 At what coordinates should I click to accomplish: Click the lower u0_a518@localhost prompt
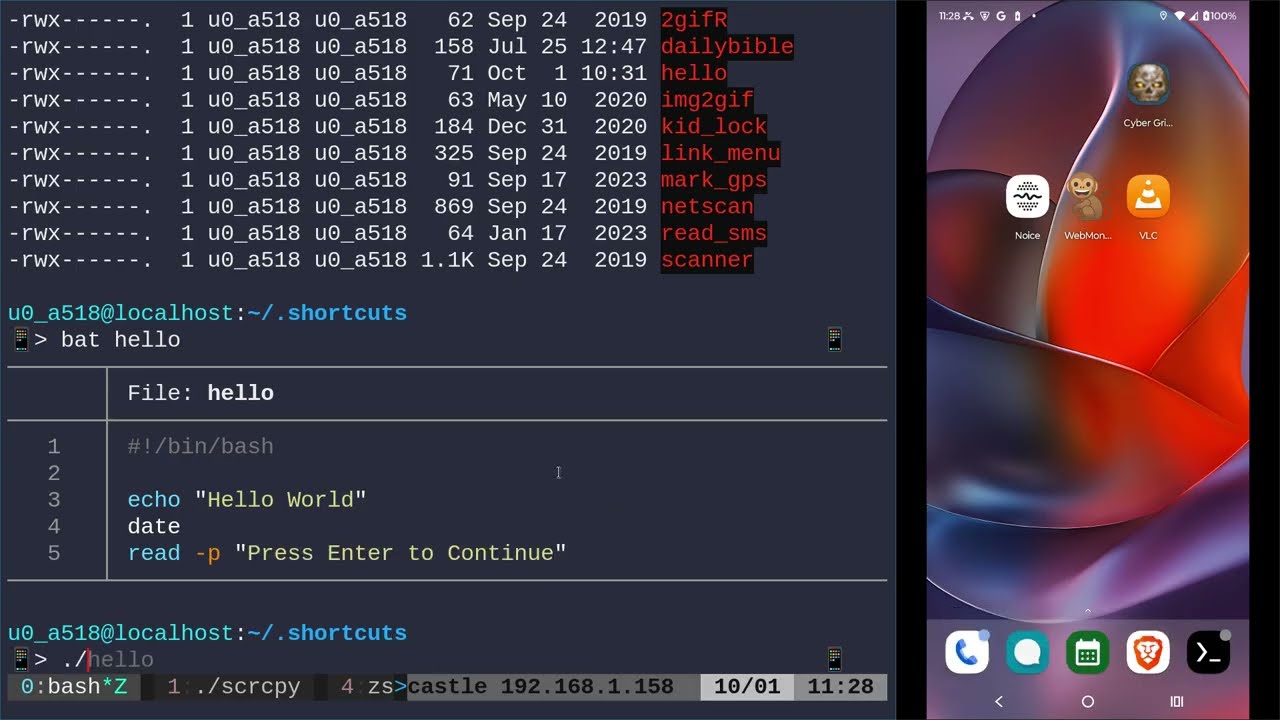[x=120, y=633]
